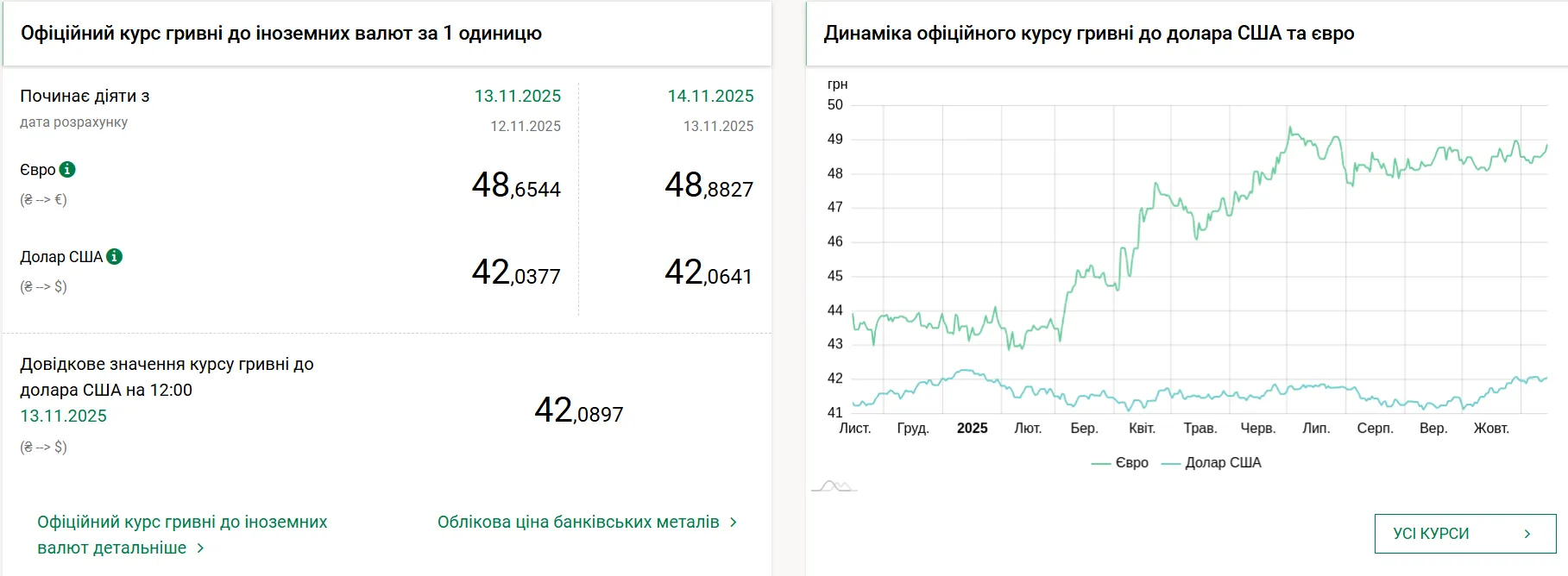Screen dimensions: 1568x576
Task: Toggle the Долар США series in the chart legend
Action: [x=1212, y=463]
